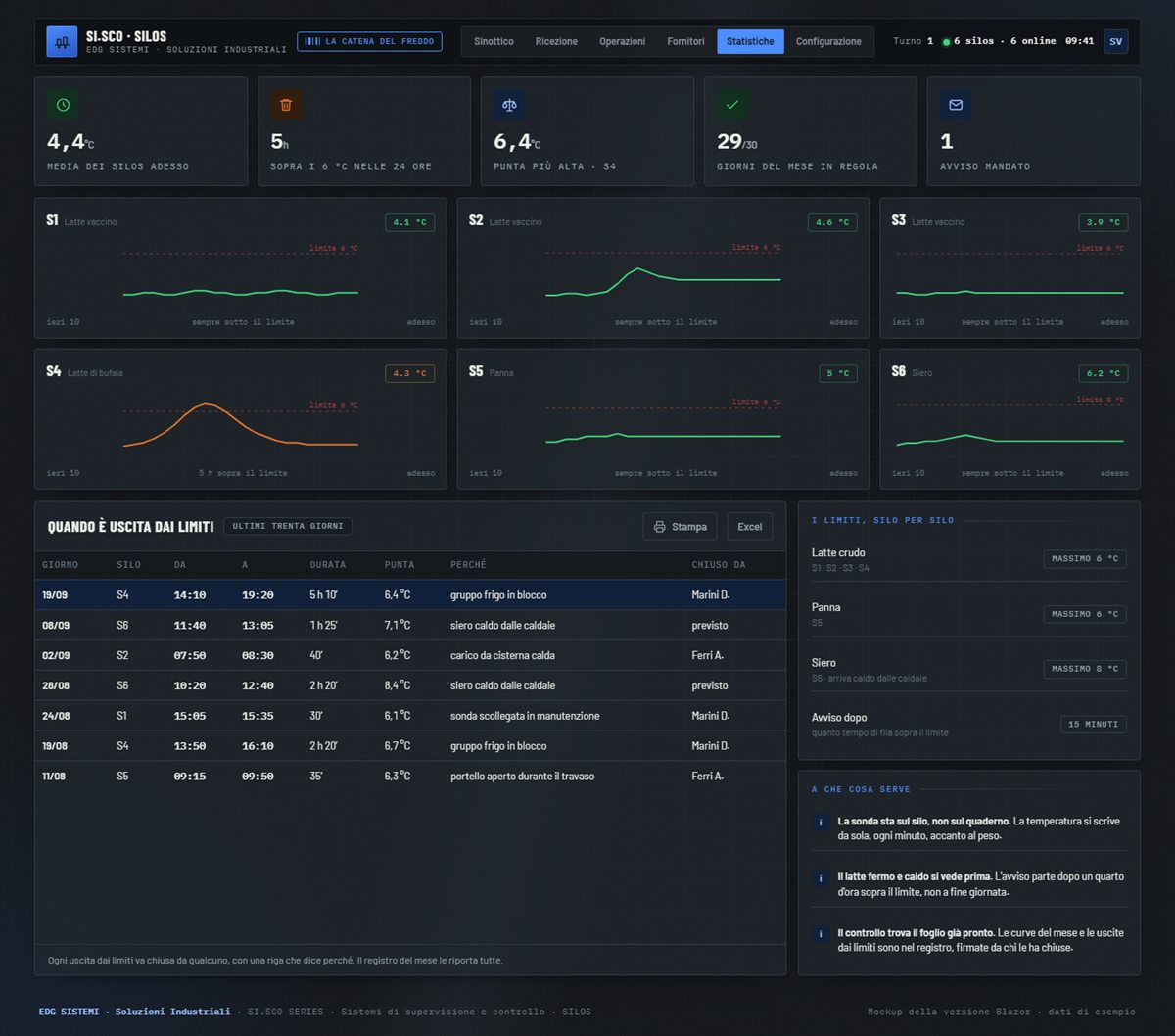Click the envelope icon above Avviso mandato

pyautogui.click(x=956, y=105)
